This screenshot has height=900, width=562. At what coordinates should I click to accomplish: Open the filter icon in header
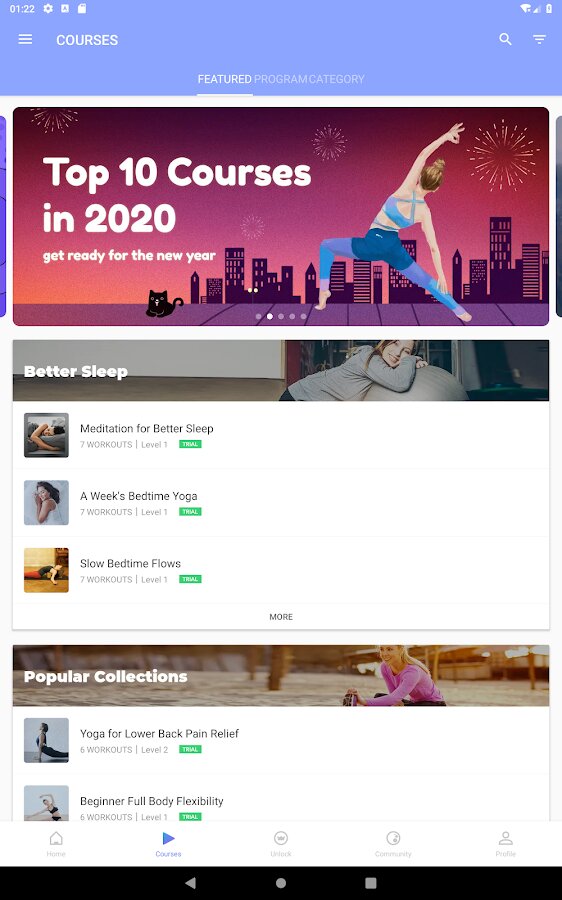(539, 40)
